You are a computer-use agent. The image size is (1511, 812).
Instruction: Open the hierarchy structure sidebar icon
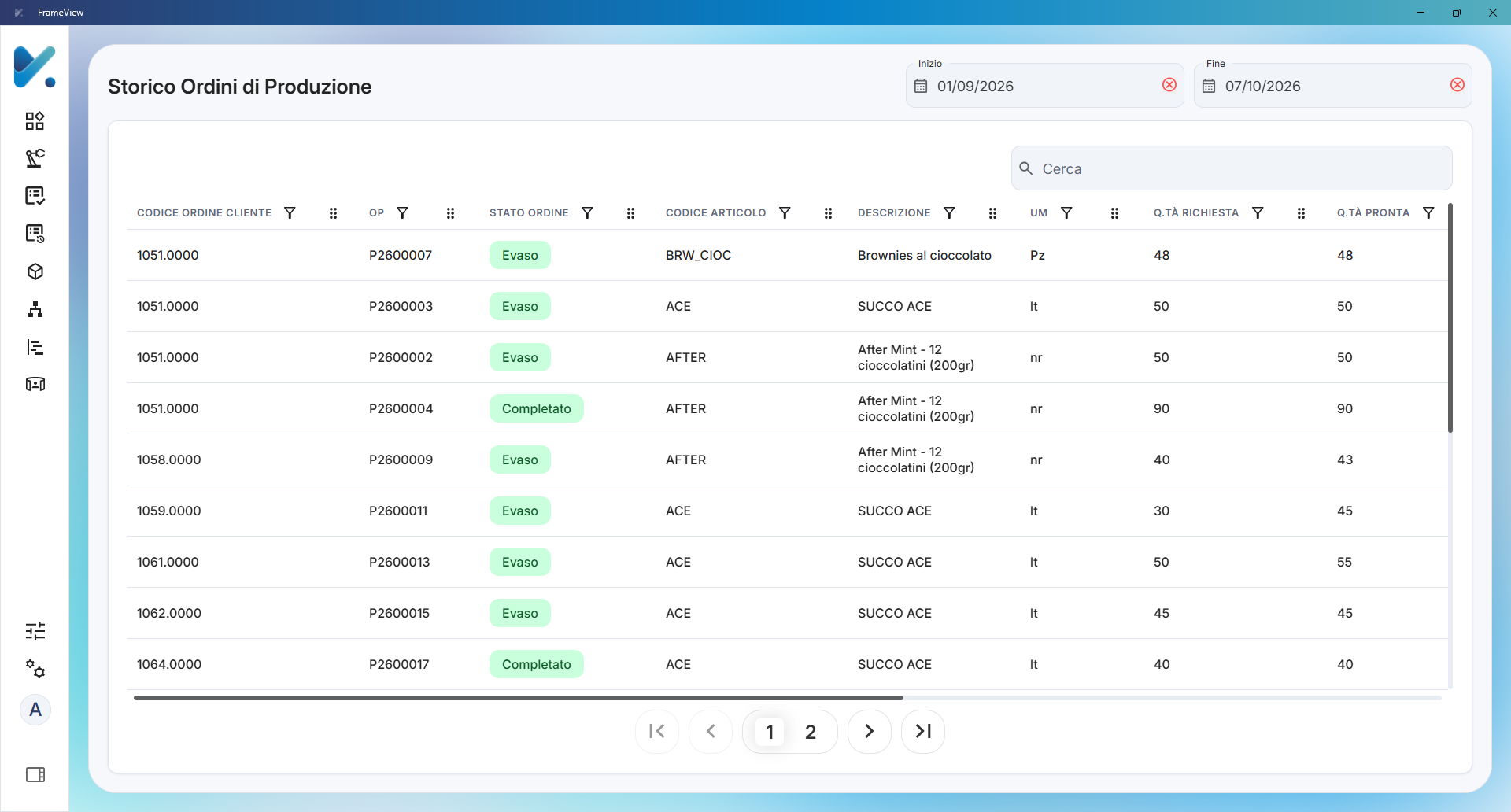(x=35, y=309)
